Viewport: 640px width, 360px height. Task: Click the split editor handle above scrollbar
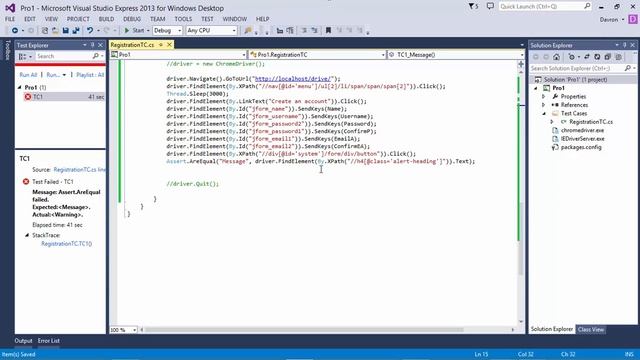click(521, 64)
